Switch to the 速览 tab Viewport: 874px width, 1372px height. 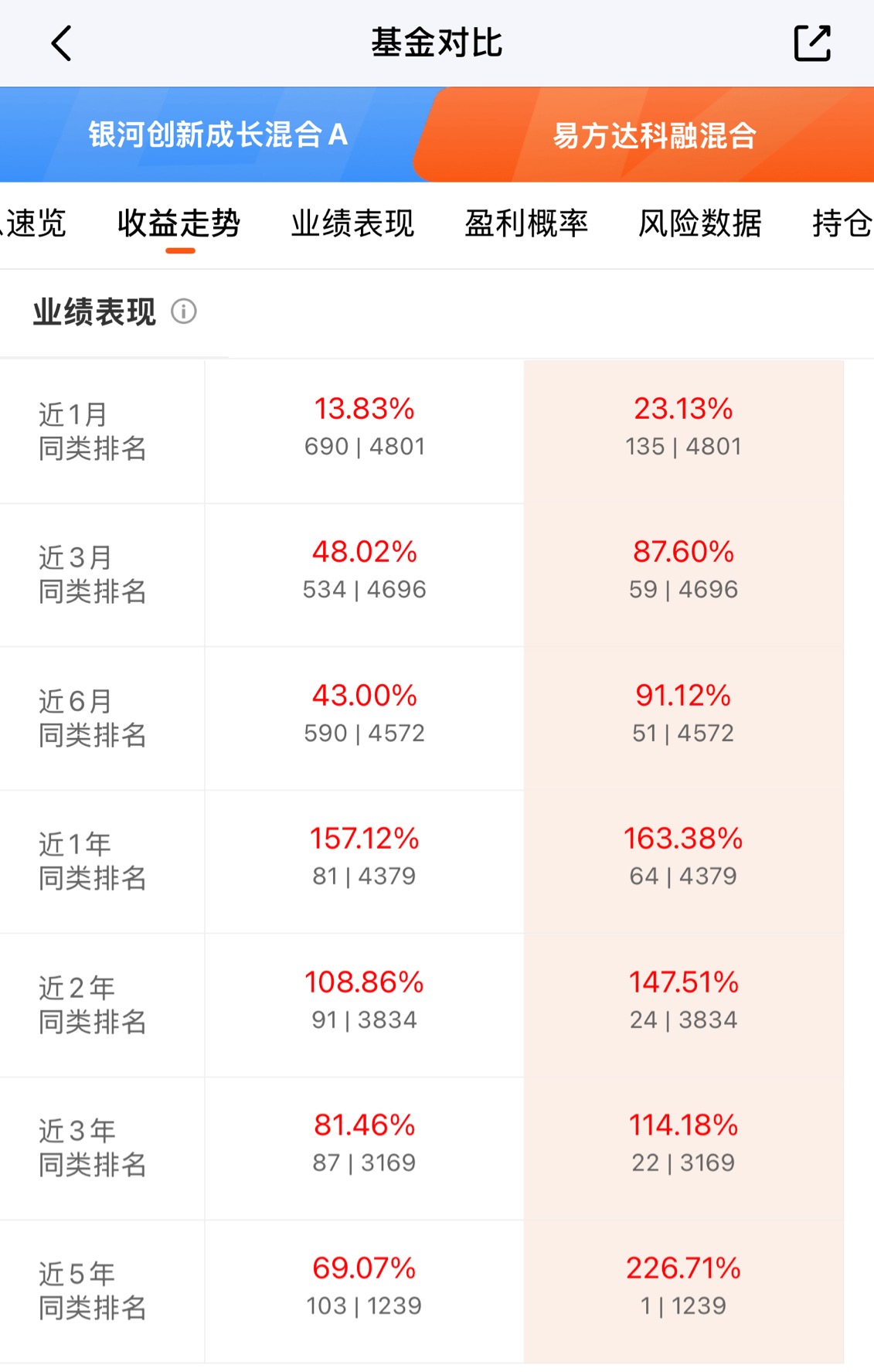point(34,223)
